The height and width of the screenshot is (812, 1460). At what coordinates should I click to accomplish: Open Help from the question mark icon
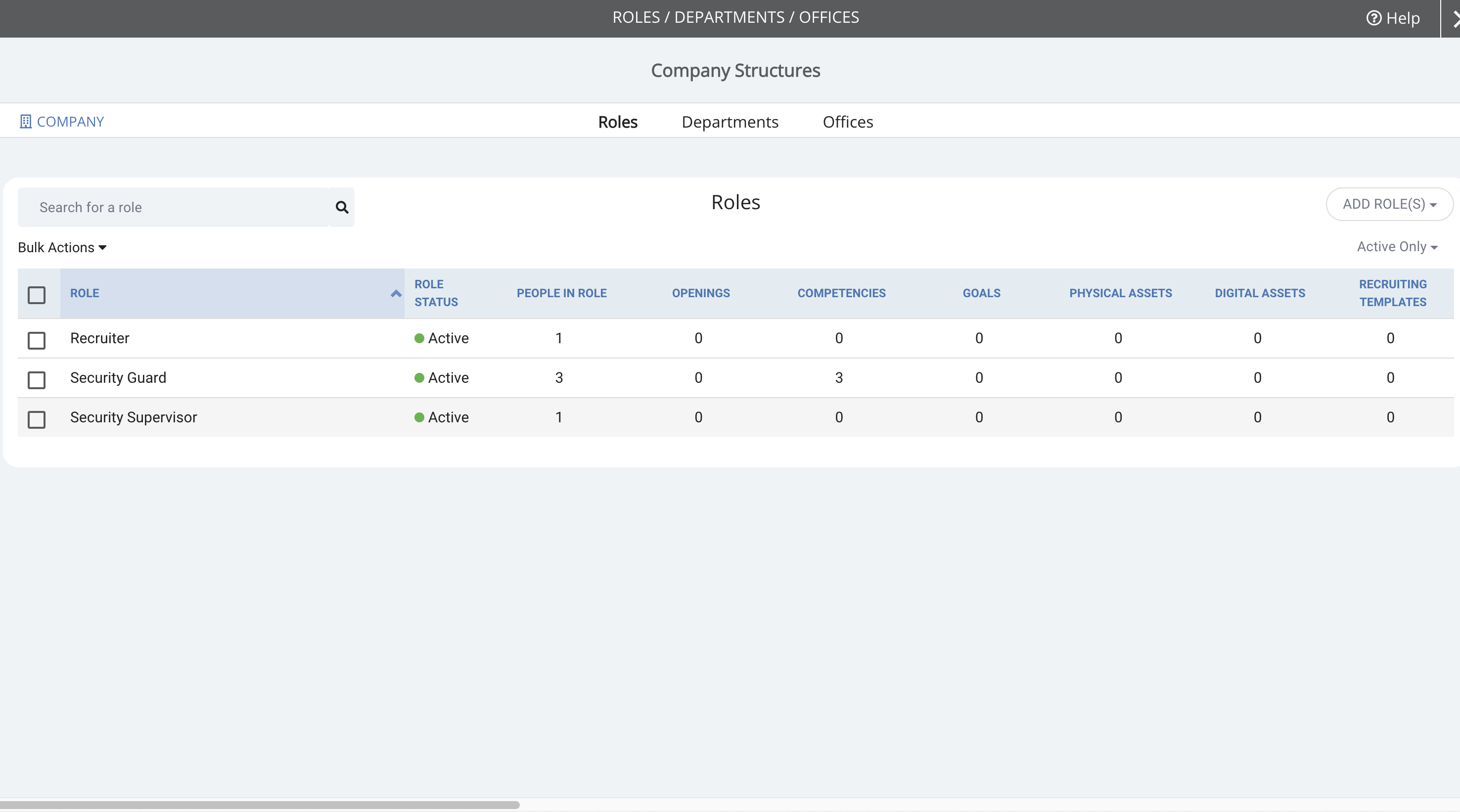coord(1373,18)
